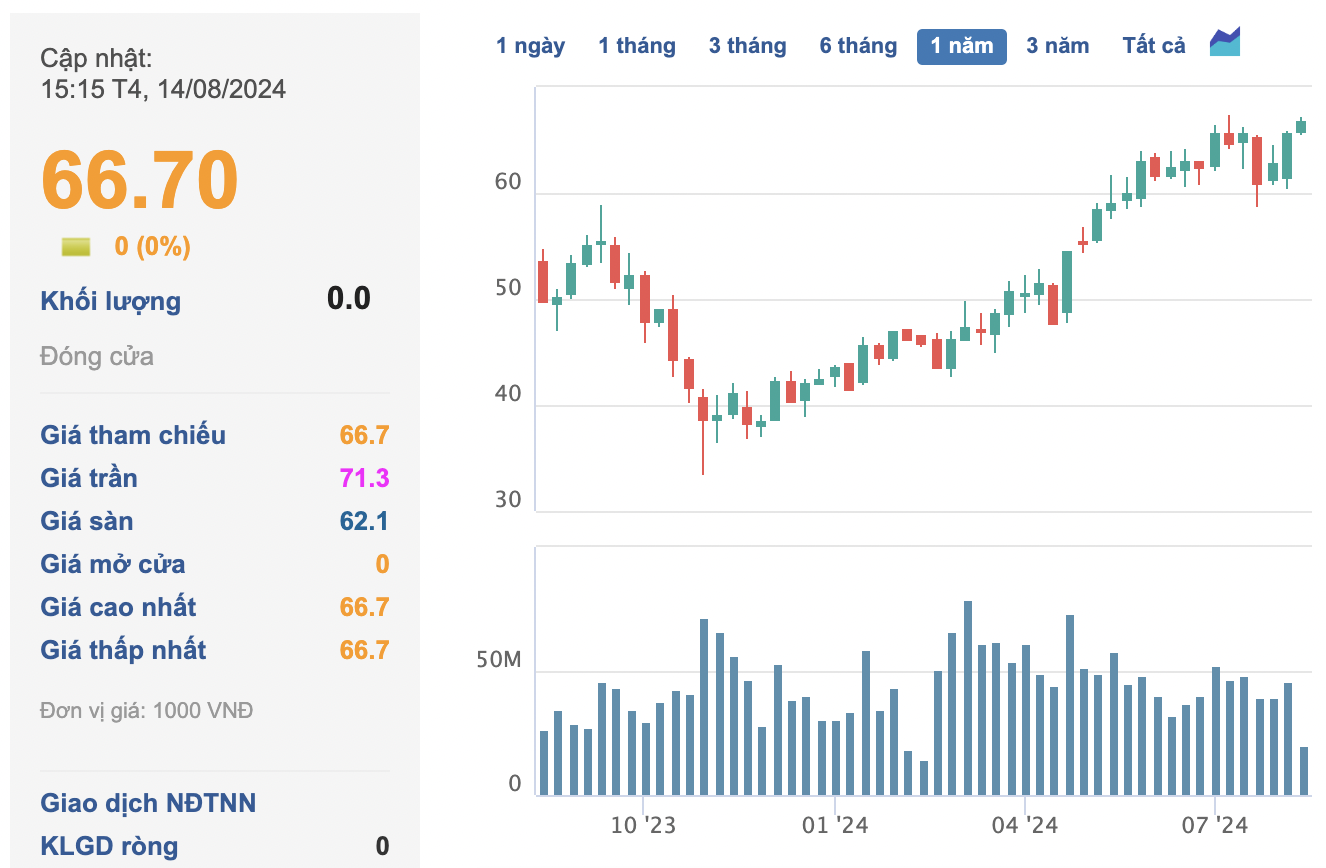
Task: Click the 07 '24 axis label
Action: 1215,825
